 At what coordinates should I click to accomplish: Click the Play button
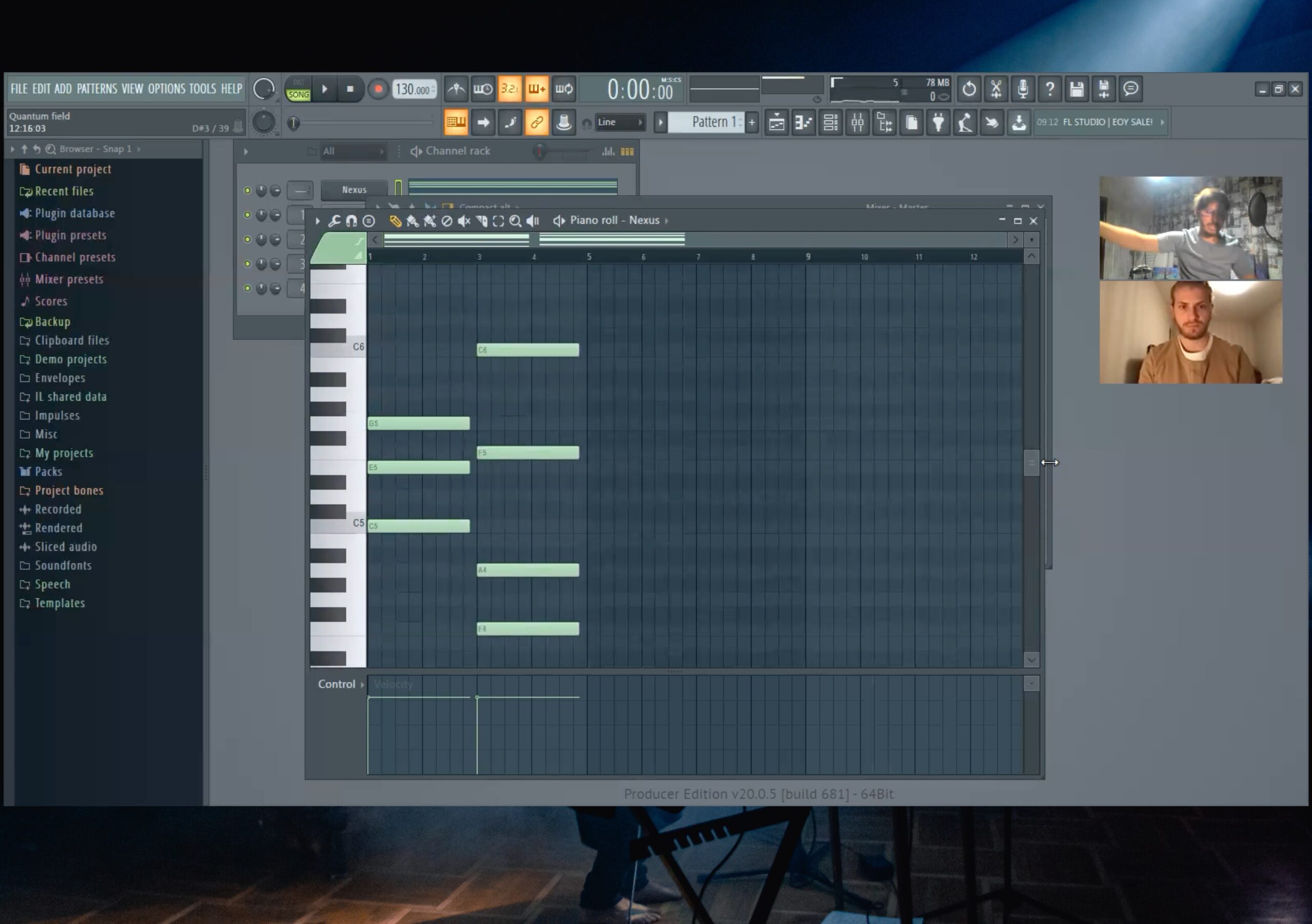tap(324, 89)
